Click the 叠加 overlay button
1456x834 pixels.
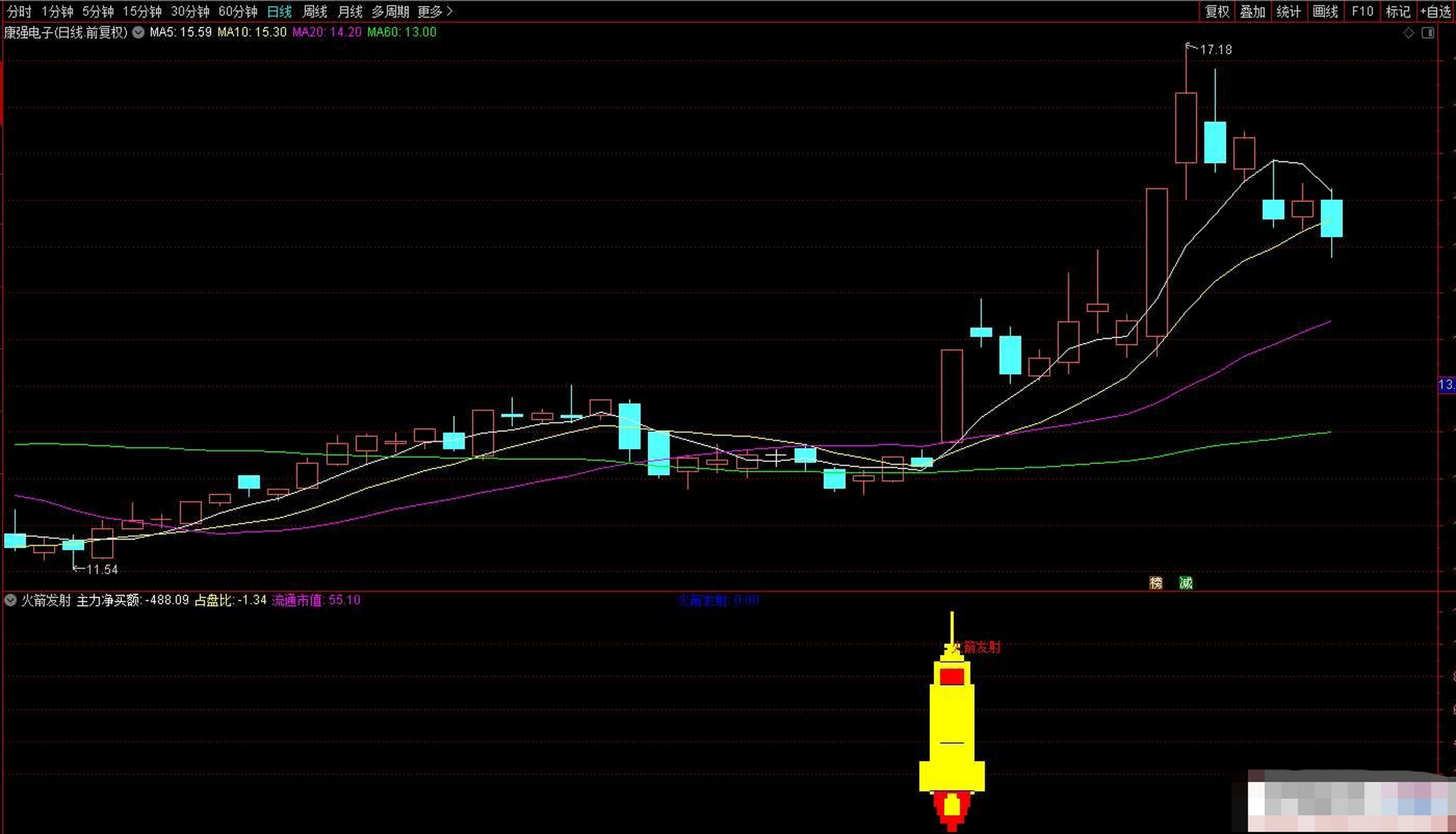[1252, 11]
